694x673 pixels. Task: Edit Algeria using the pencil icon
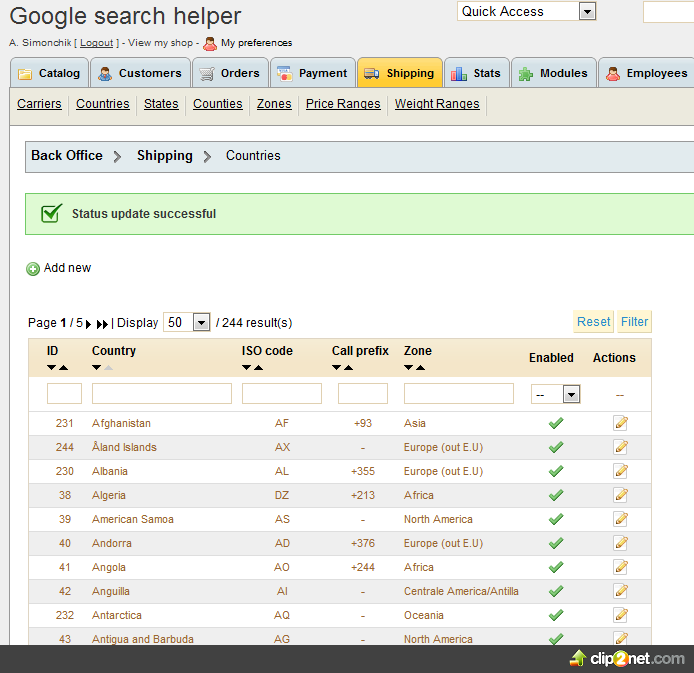point(621,495)
